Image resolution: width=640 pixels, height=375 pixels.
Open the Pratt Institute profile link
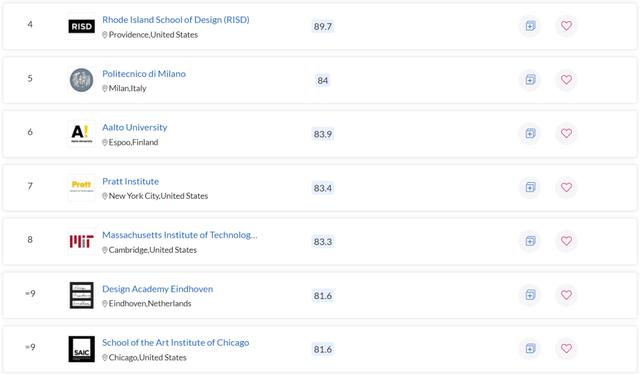(x=131, y=181)
